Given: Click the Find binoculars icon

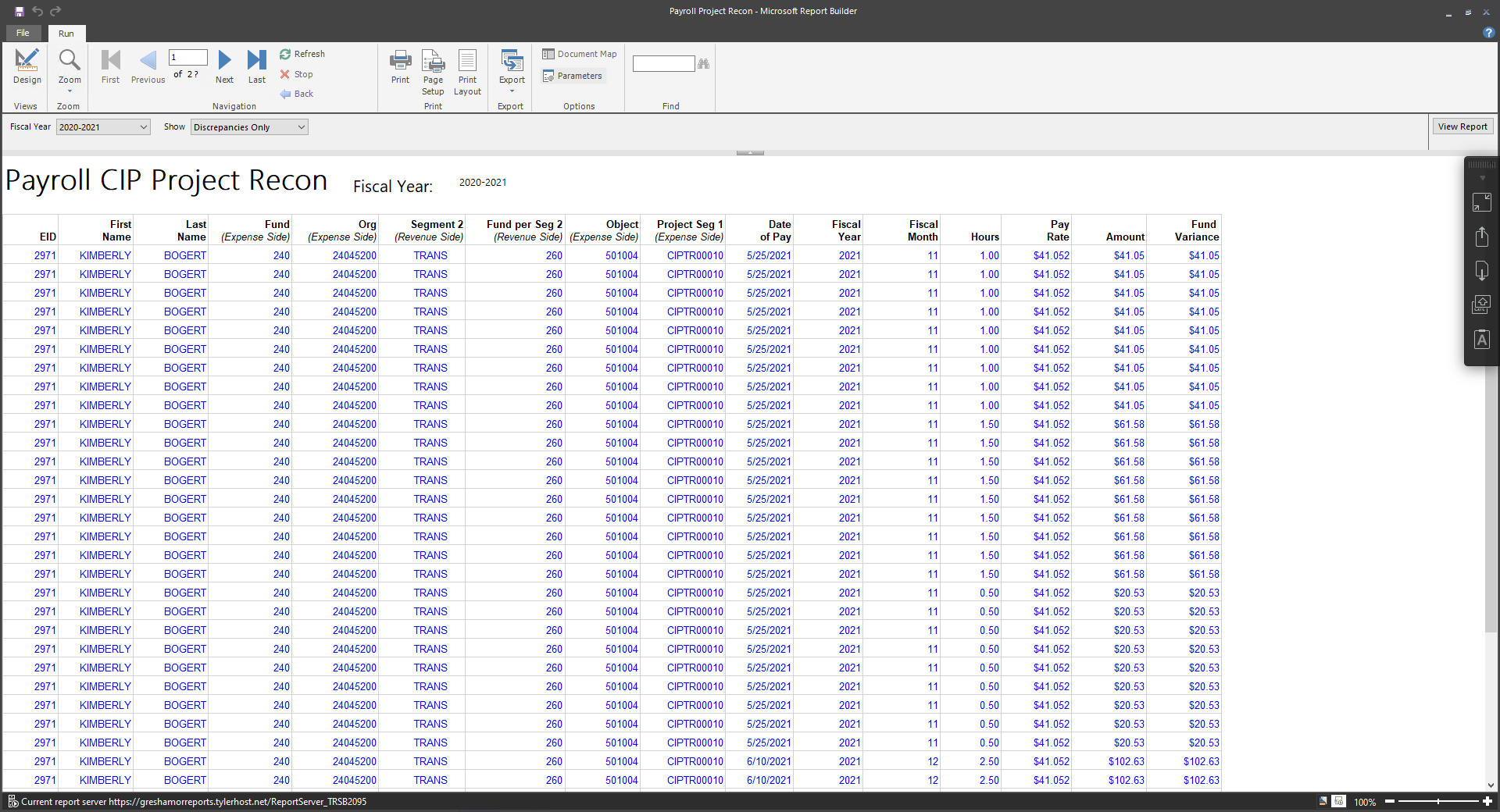Looking at the screenshot, I should coord(704,63).
